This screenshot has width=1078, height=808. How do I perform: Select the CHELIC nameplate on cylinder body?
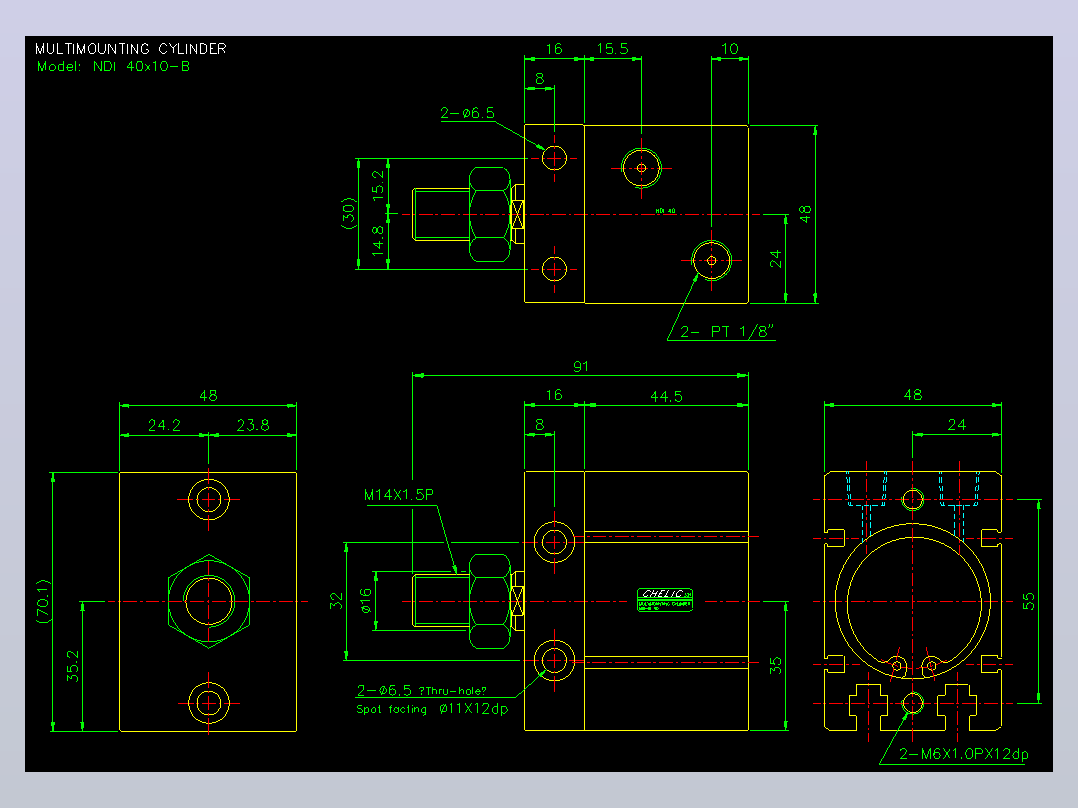click(665, 600)
